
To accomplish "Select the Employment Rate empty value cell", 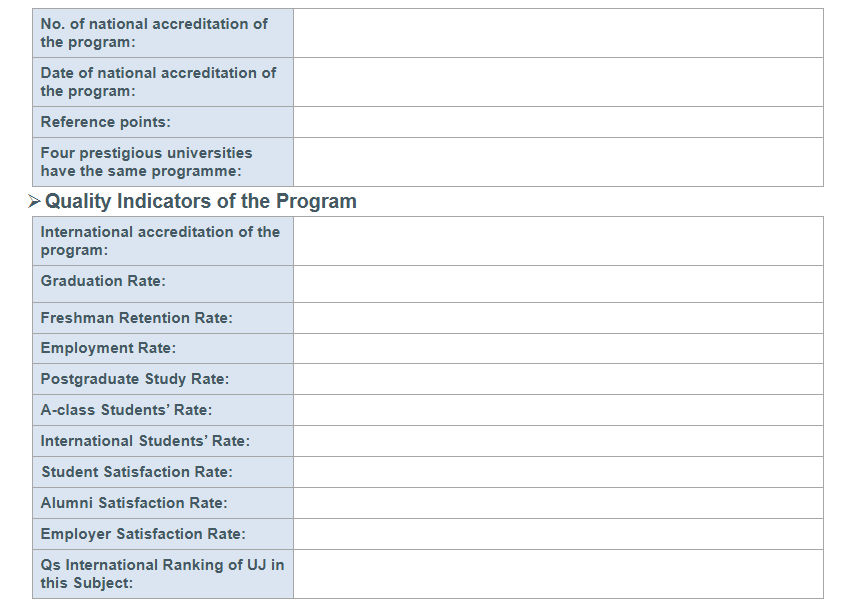I will point(558,348).
